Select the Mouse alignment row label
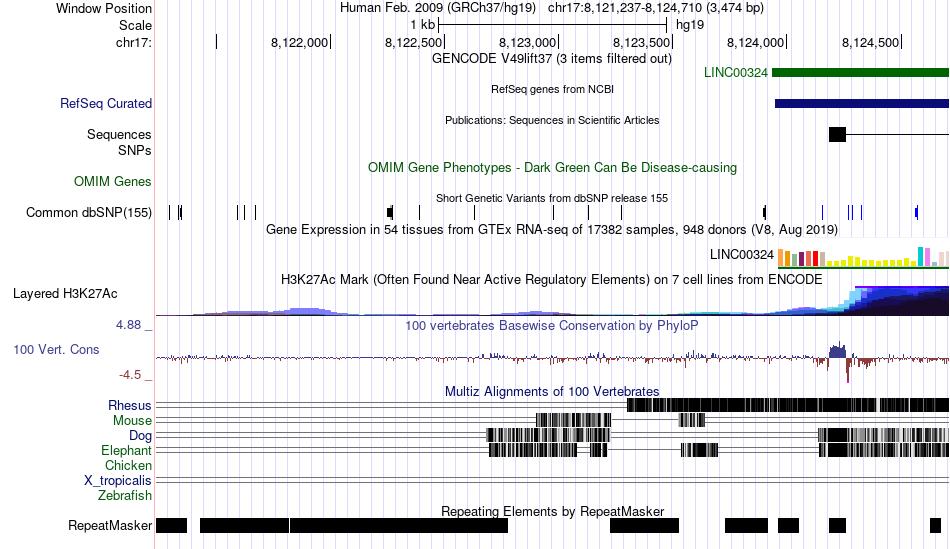This screenshot has height=549, width=950. point(132,421)
